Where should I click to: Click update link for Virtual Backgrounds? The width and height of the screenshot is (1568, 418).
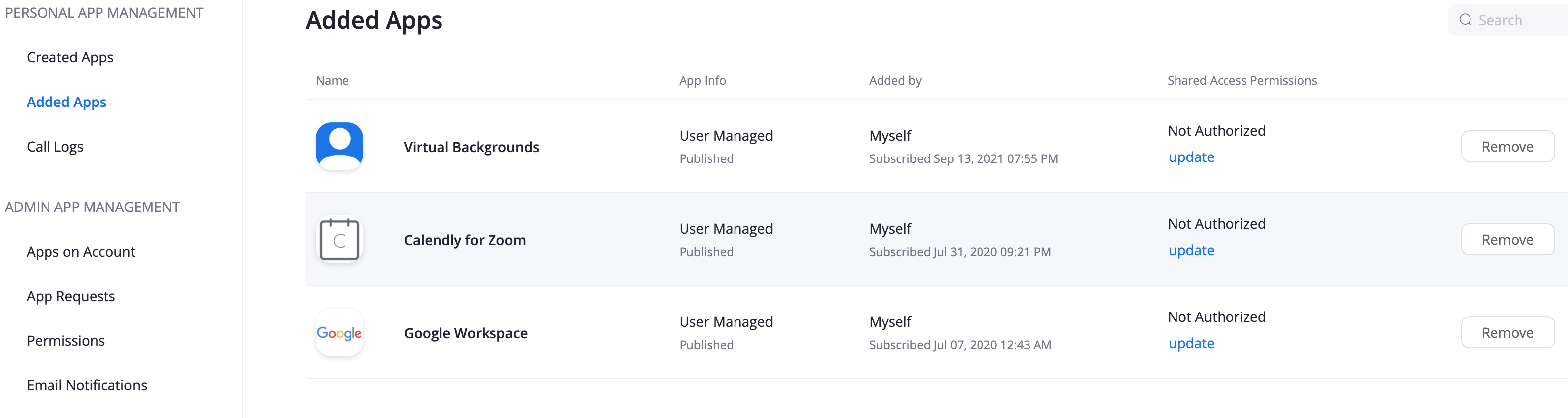pyautogui.click(x=1191, y=157)
